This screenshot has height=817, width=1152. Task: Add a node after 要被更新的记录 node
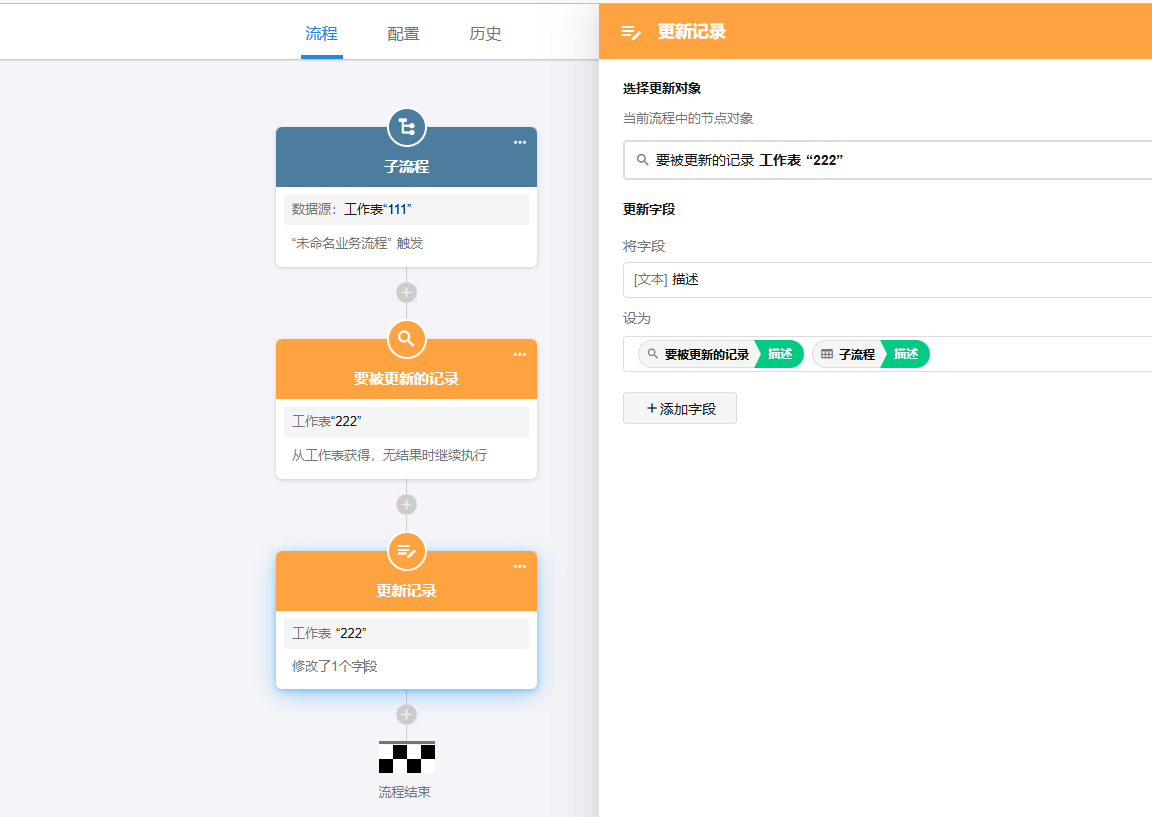pyautogui.click(x=406, y=505)
